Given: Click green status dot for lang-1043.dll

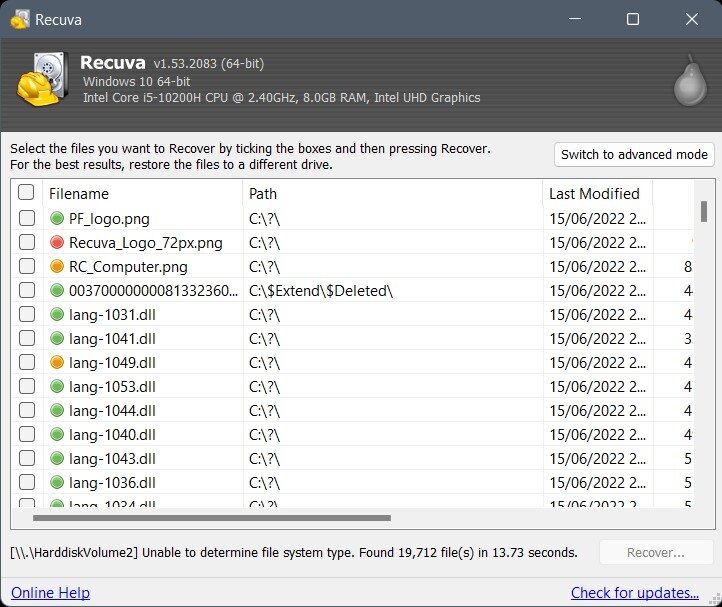Looking at the screenshot, I should click(x=57, y=458).
